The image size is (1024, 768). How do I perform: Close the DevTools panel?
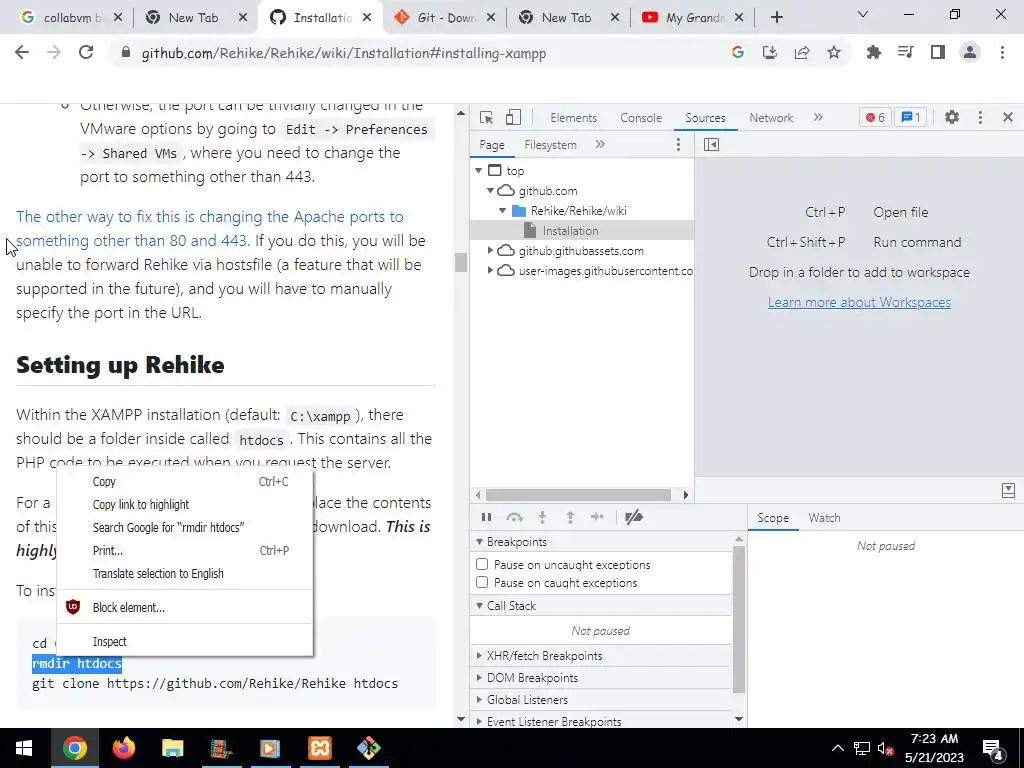pyautogui.click(x=1008, y=118)
